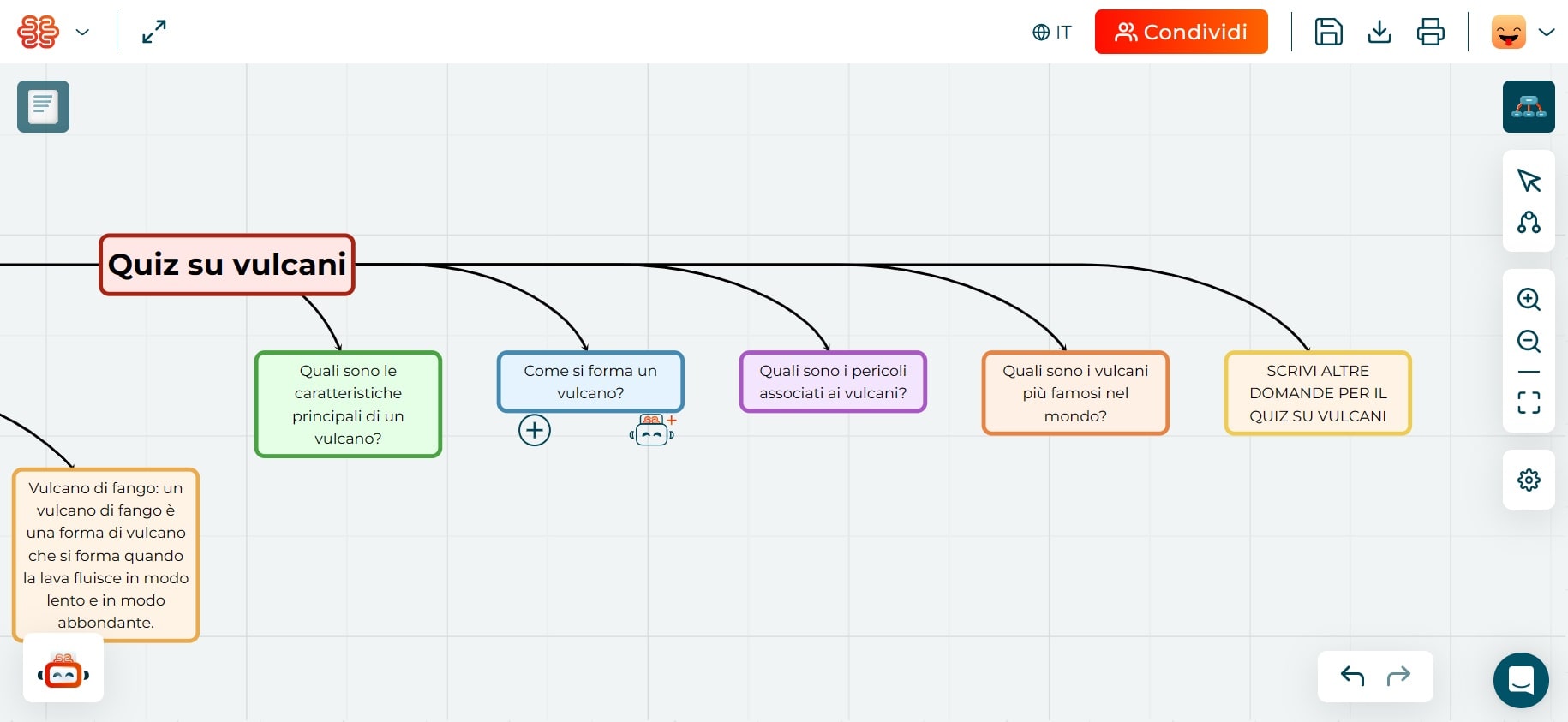
Task: Print the mind map
Action: 1430,32
